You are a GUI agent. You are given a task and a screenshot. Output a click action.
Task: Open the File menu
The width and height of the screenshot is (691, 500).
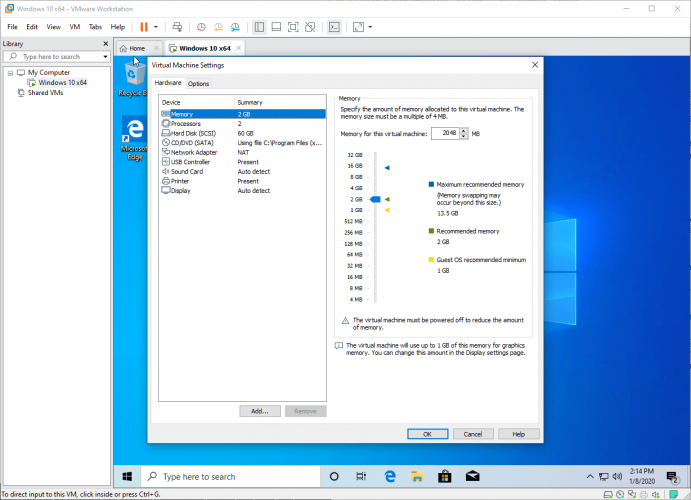pyautogui.click(x=12, y=27)
